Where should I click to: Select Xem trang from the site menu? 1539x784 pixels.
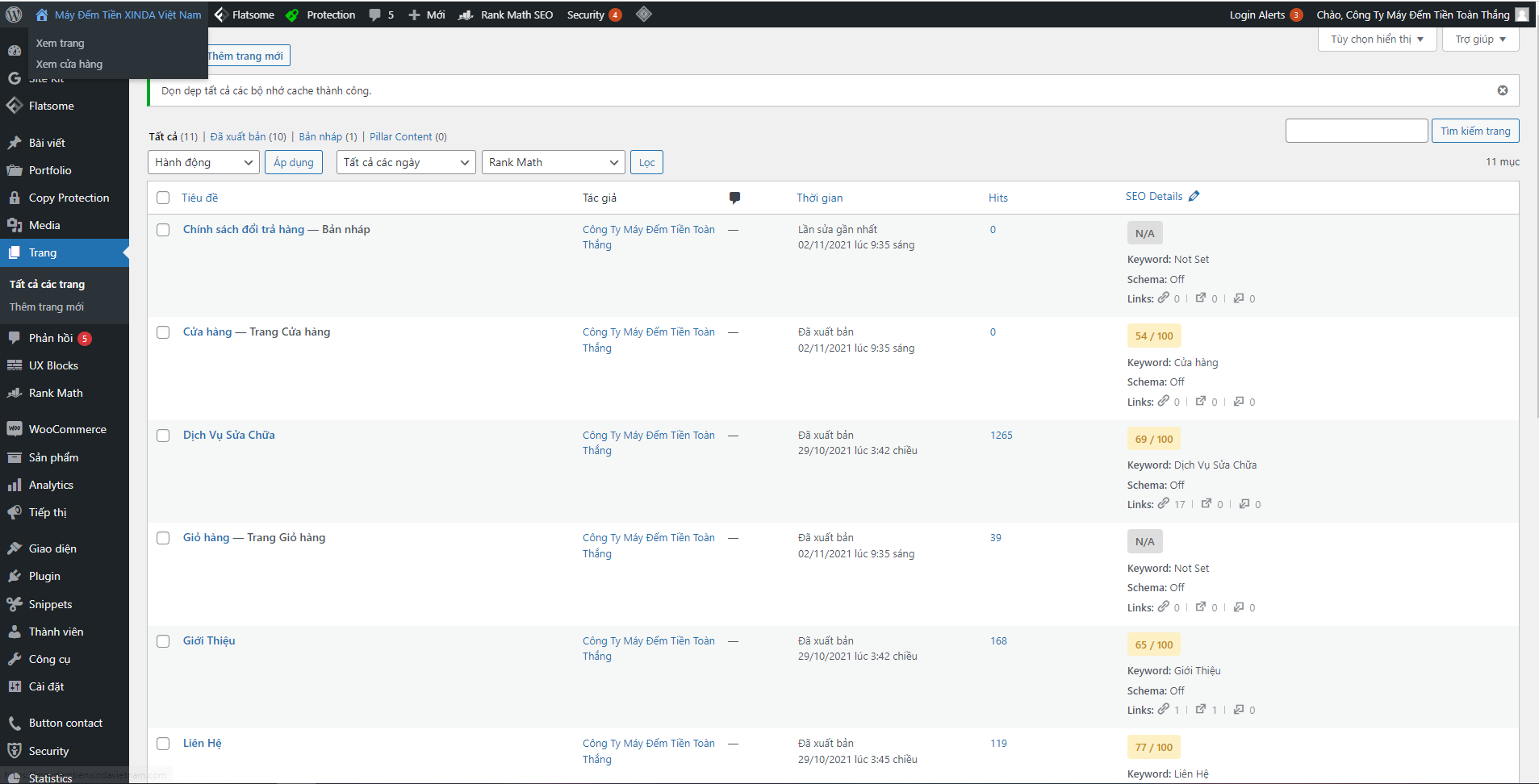click(60, 43)
